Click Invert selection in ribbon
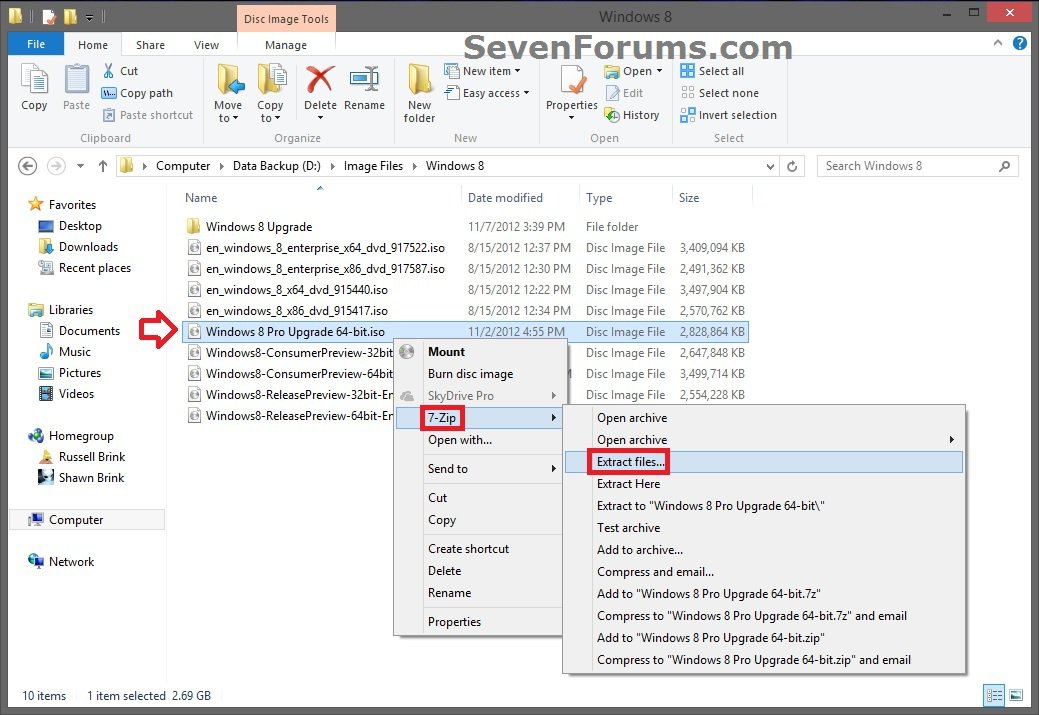The image size is (1039, 715). pos(728,115)
